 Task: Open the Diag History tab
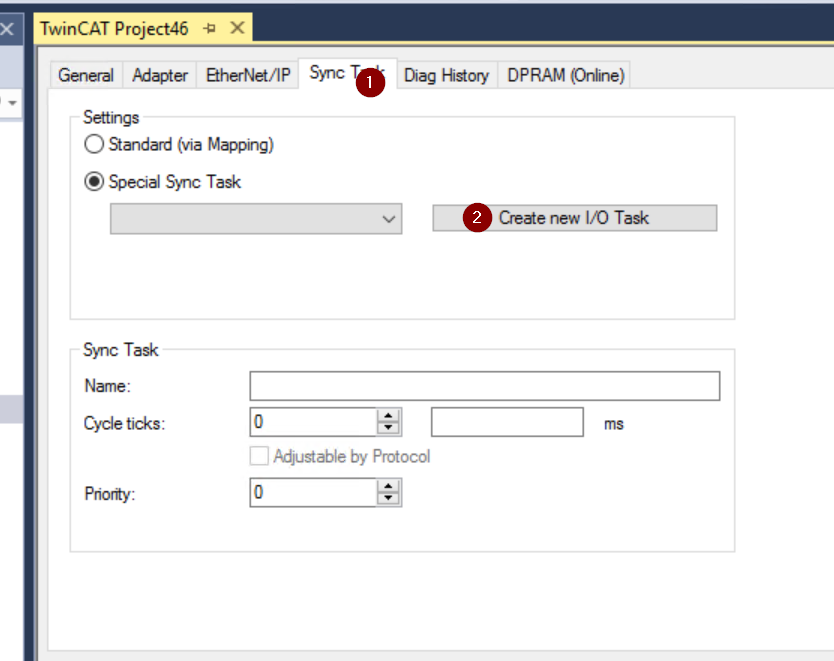pos(446,76)
